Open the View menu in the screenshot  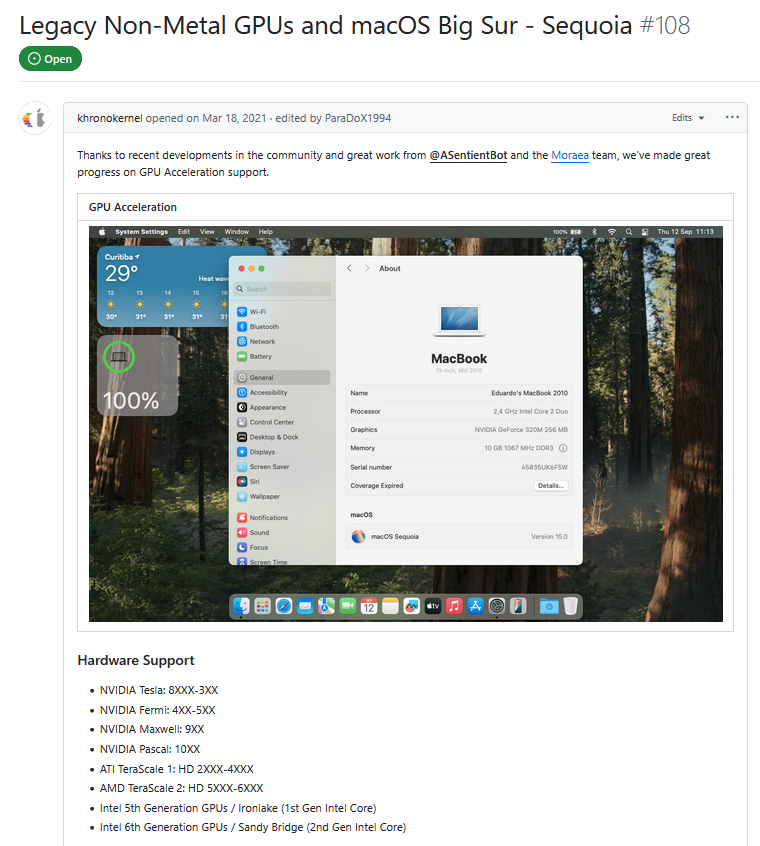tap(207, 232)
